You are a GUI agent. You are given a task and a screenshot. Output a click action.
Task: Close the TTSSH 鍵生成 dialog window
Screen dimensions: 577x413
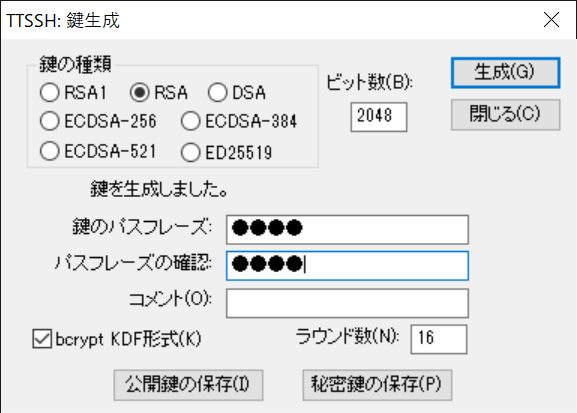pyautogui.click(x=551, y=20)
